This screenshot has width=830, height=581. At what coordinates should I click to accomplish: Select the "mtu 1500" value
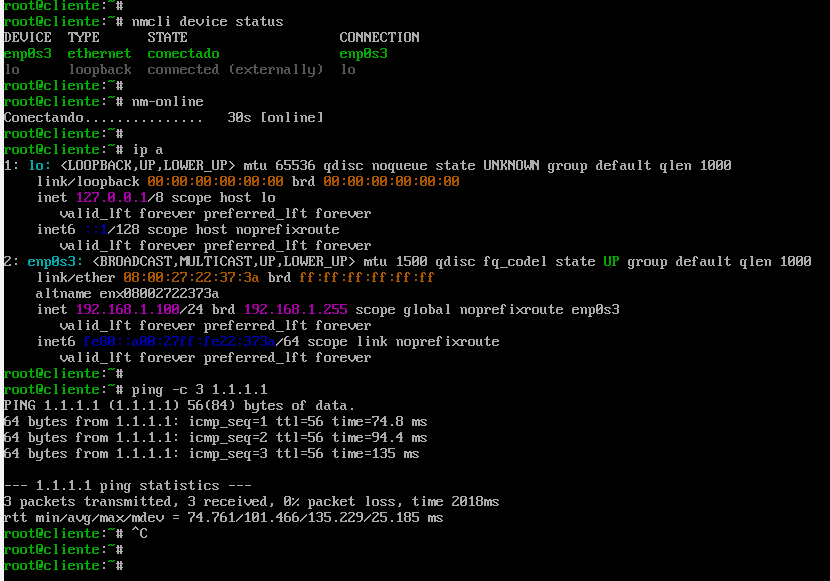[395, 261]
